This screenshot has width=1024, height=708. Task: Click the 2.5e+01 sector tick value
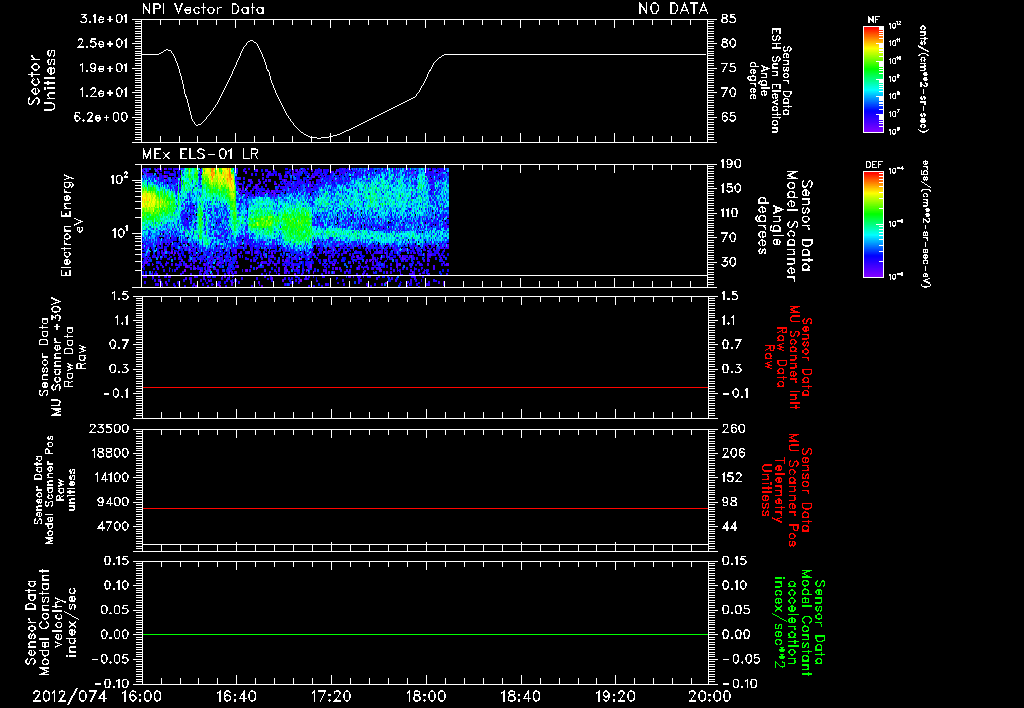coord(103,43)
